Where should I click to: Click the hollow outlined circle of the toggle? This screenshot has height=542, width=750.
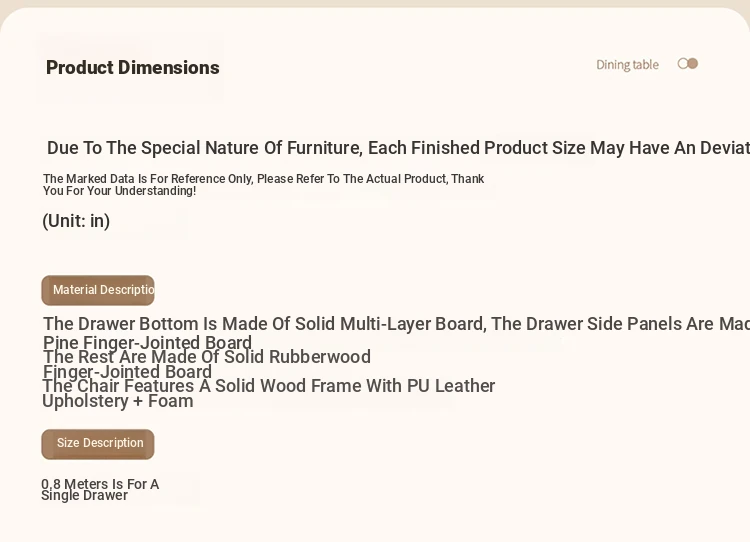[683, 64]
